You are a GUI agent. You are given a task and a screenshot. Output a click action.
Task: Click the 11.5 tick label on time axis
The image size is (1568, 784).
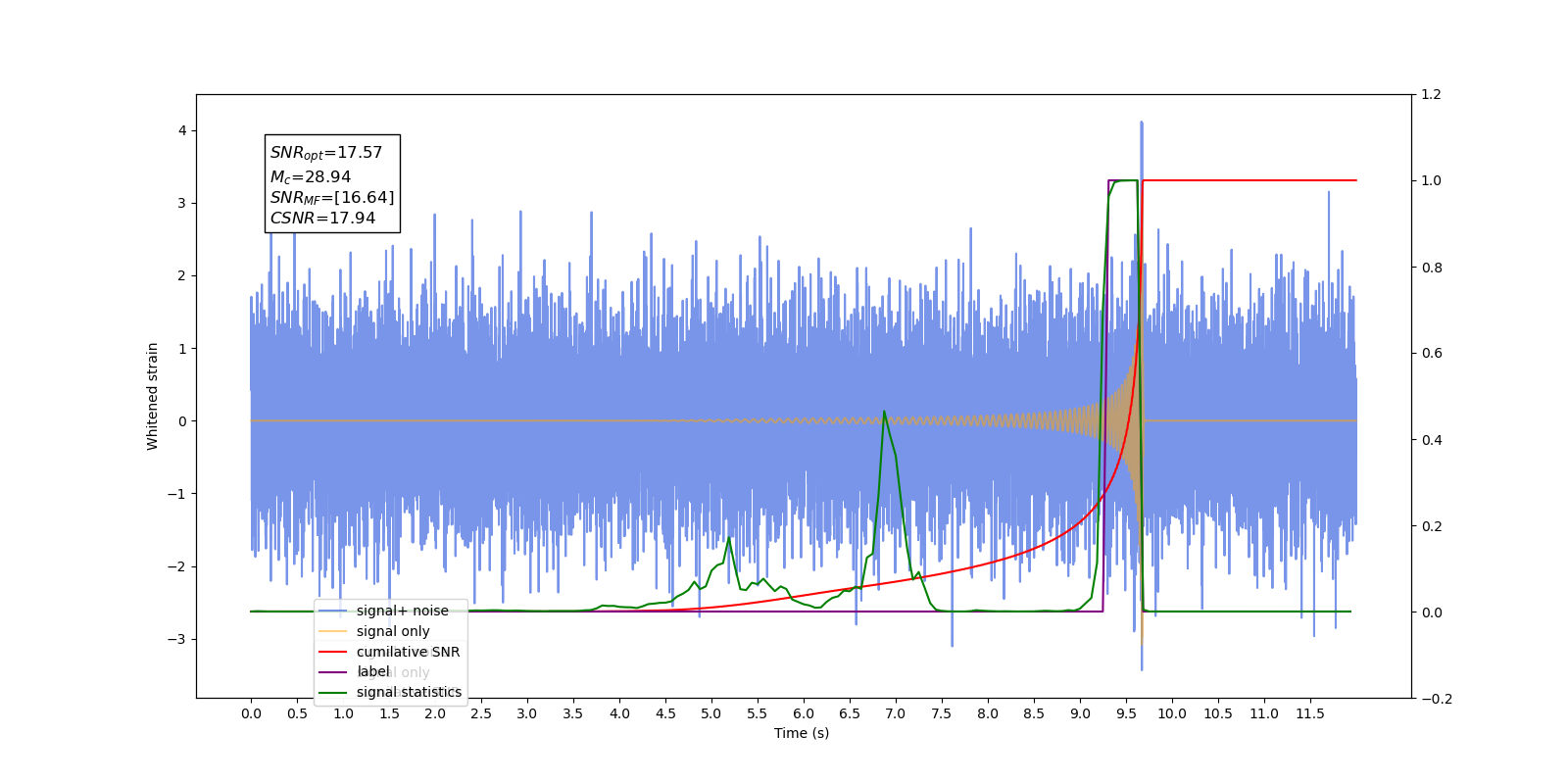pos(1310,713)
